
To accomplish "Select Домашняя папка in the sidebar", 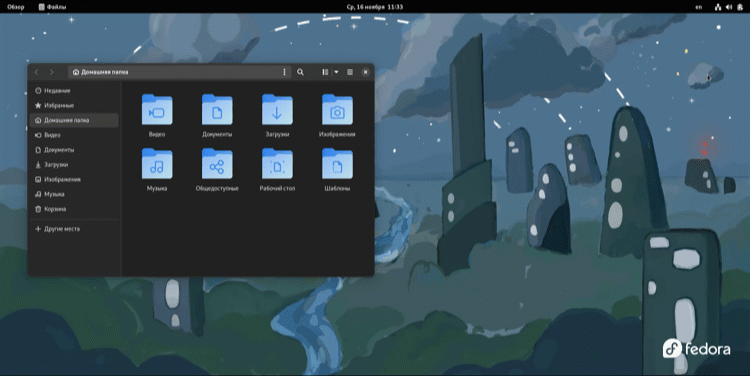I will 74,121.
